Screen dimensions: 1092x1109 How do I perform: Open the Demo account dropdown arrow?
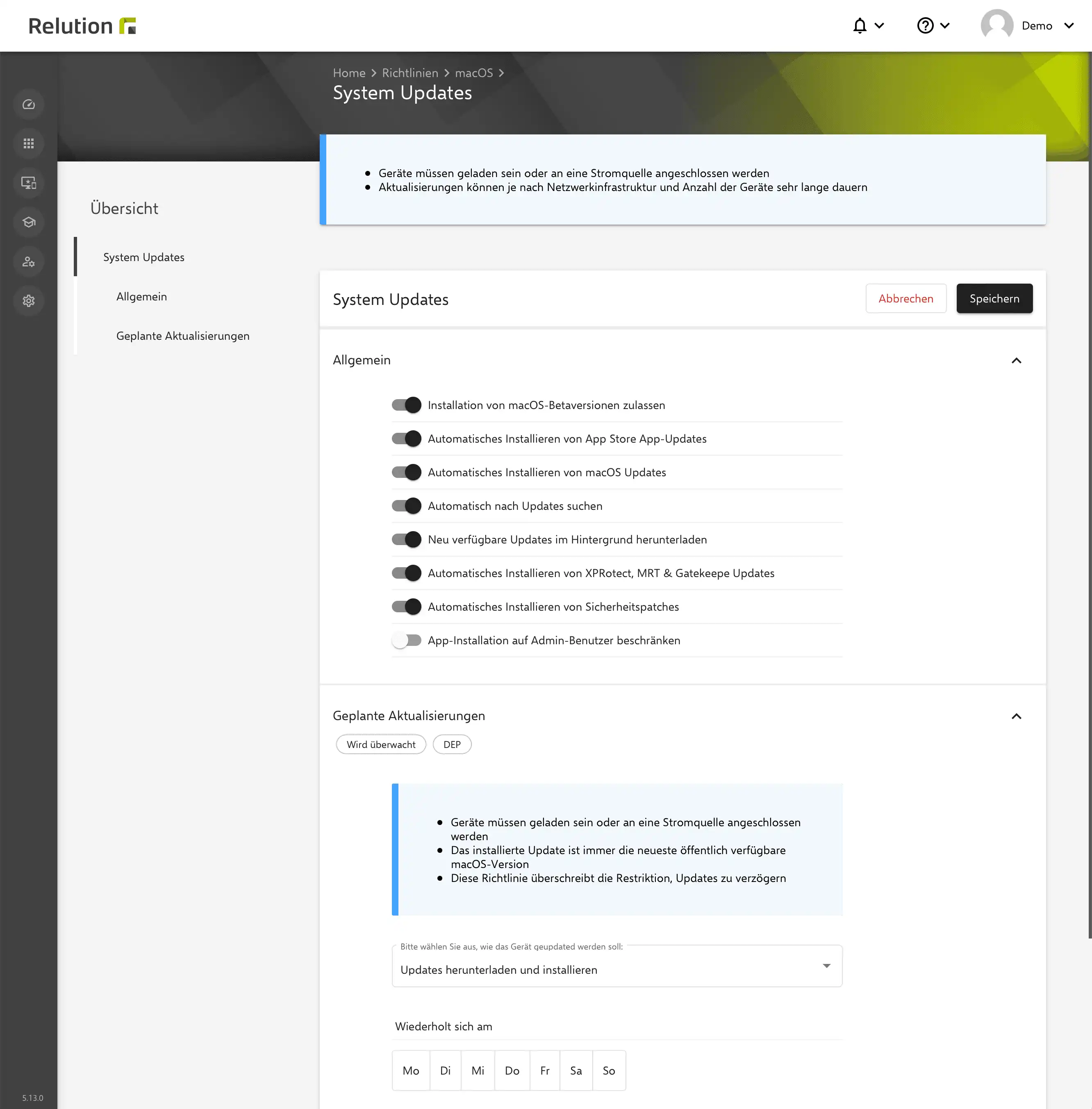point(1069,26)
